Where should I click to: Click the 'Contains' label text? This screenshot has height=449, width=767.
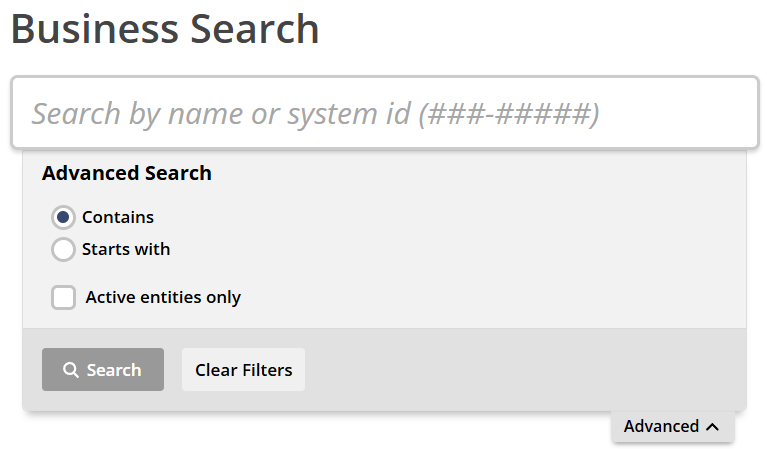[118, 217]
